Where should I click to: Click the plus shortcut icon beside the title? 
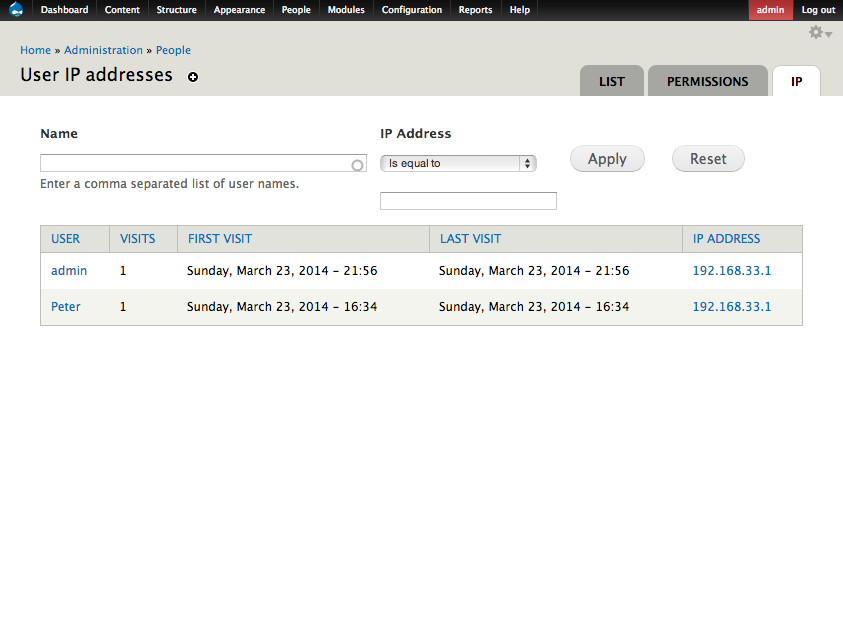[x=192, y=77]
